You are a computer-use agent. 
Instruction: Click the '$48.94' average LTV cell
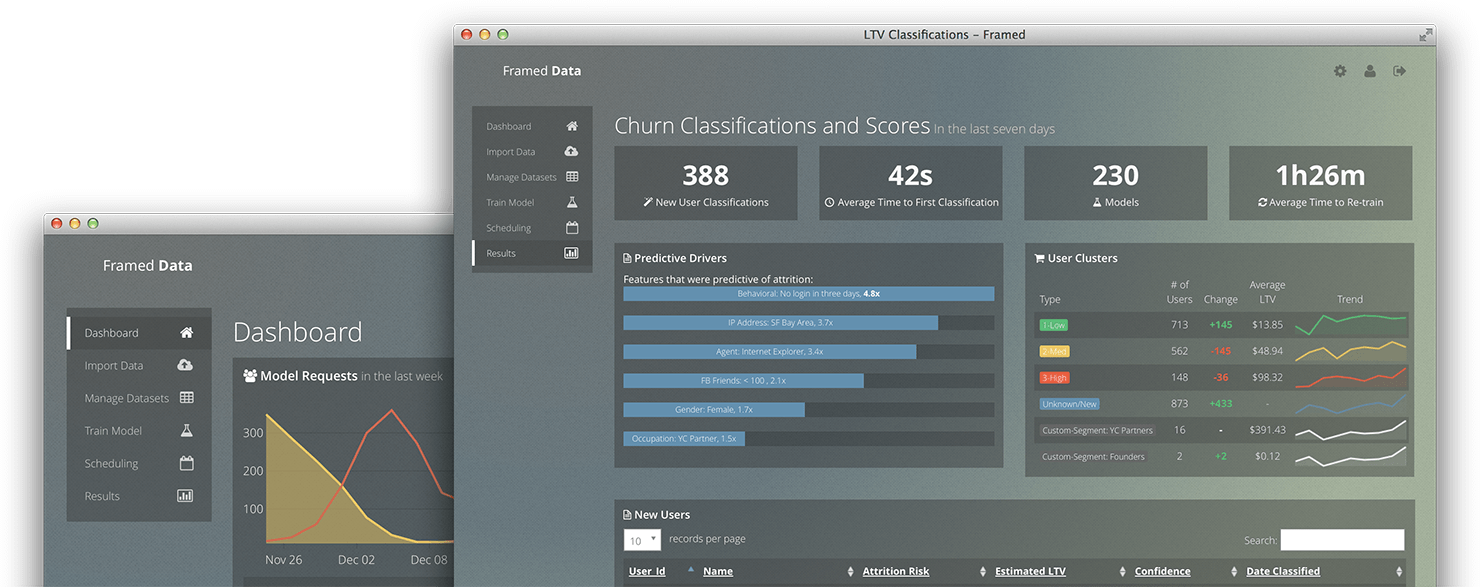[1267, 351]
